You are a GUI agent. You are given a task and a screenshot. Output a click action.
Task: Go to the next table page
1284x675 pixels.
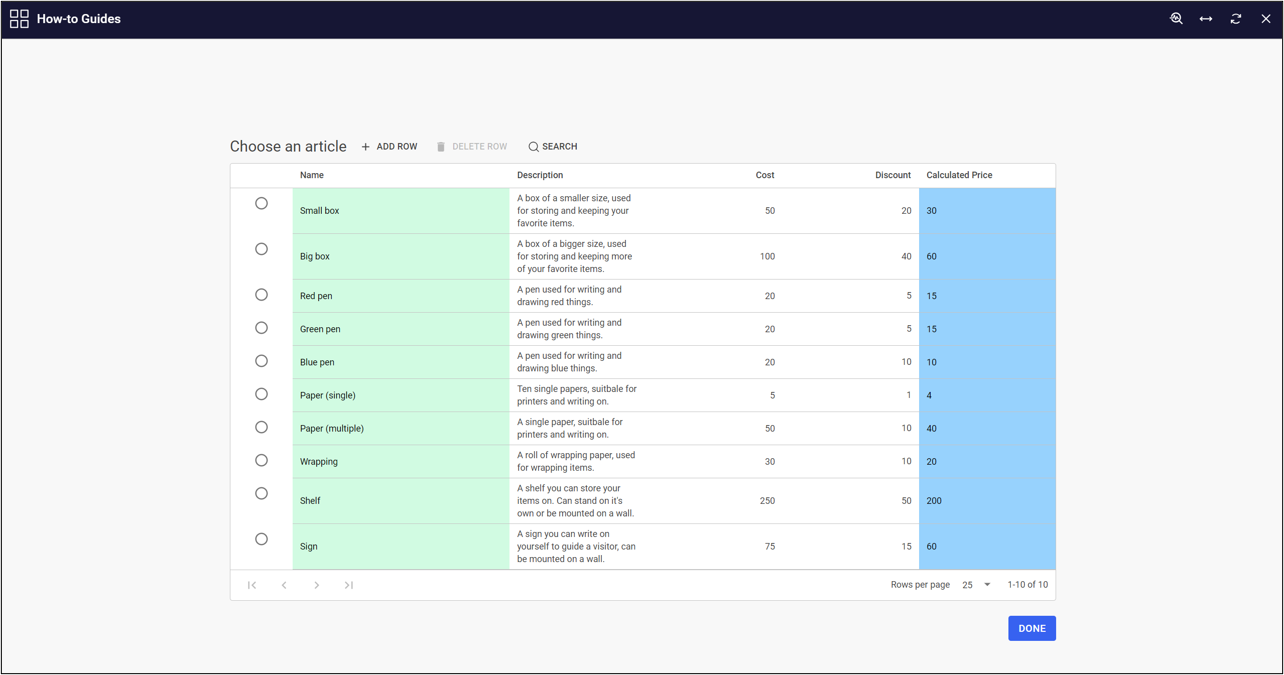coord(316,585)
